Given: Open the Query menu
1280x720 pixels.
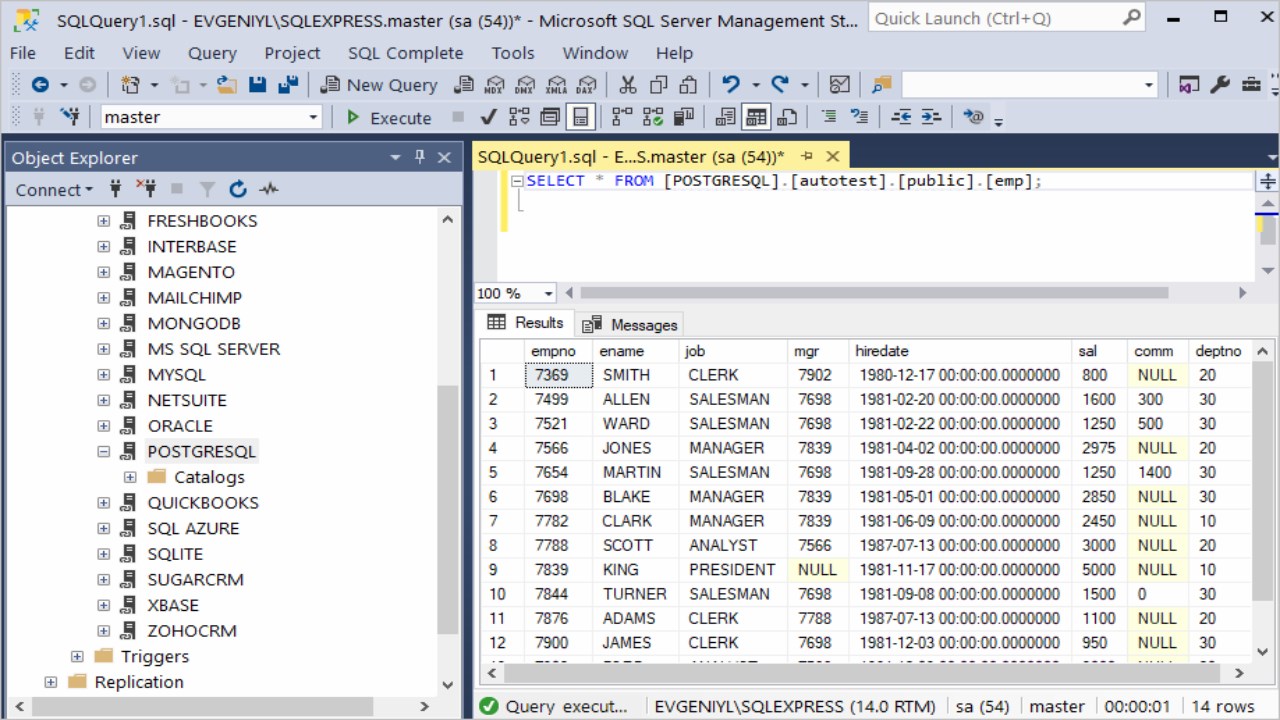Looking at the screenshot, I should click(212, 53).
